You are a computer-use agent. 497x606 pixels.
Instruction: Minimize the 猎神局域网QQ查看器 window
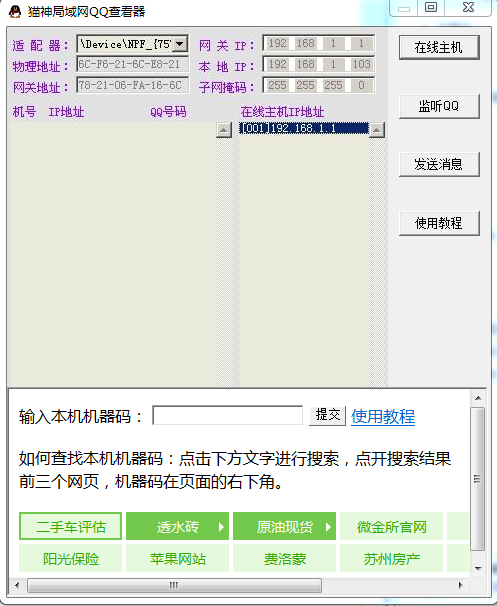pyautogui.click(x=404, y=8)
